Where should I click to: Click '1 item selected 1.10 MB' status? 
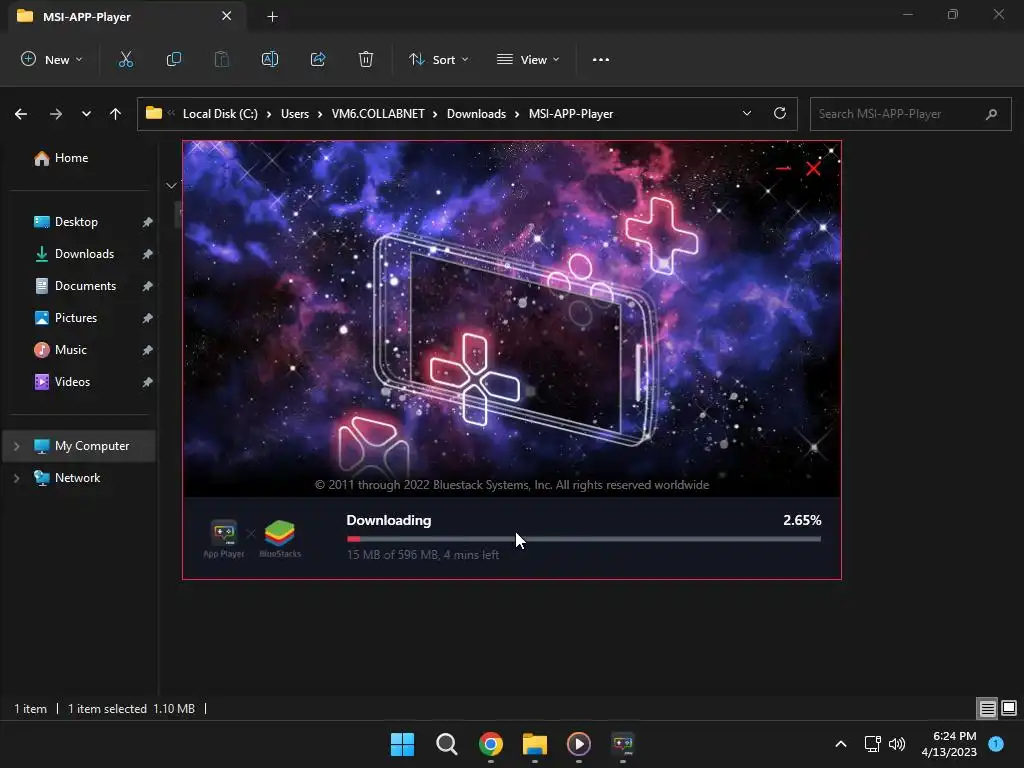pyautogui.click(x=131, y=709)
